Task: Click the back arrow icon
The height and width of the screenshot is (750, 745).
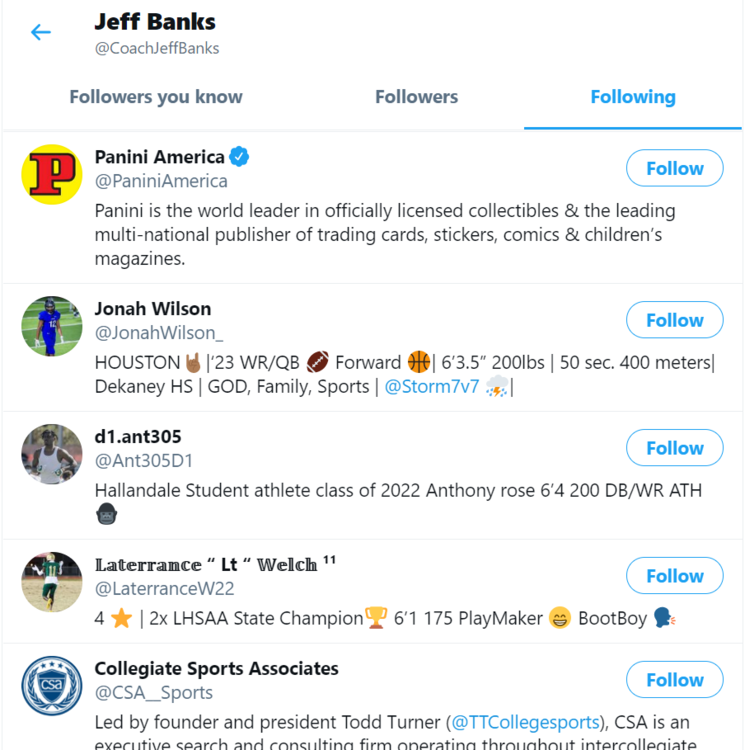Action: click(x=40, y=32)
